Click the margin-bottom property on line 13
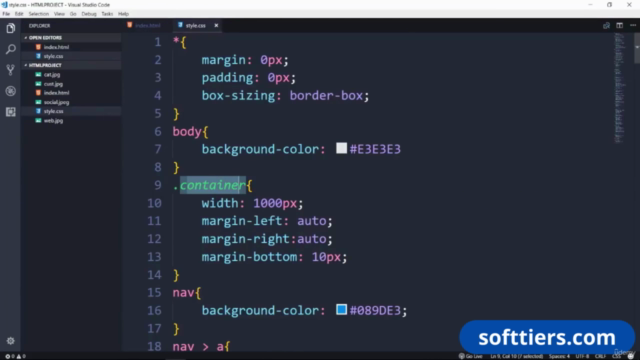This screenshot has width=640, height=360. (249, 257)
